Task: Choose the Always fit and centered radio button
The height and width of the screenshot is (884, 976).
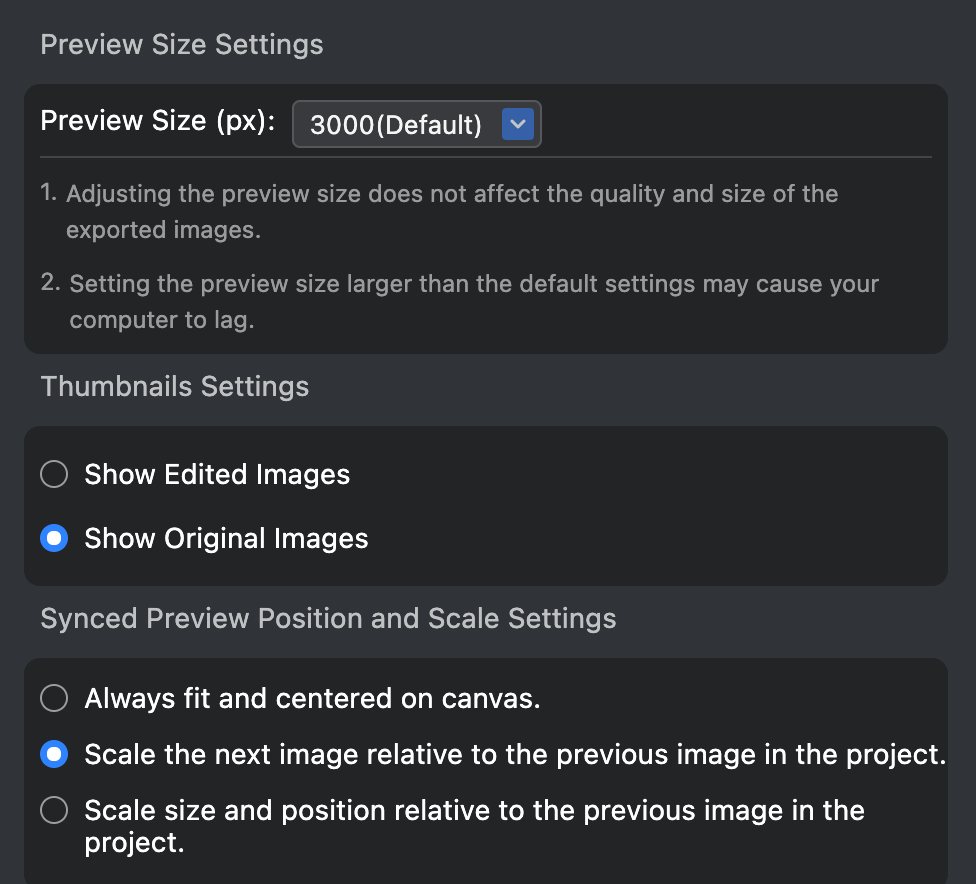Action: click(x=54, y=698)
